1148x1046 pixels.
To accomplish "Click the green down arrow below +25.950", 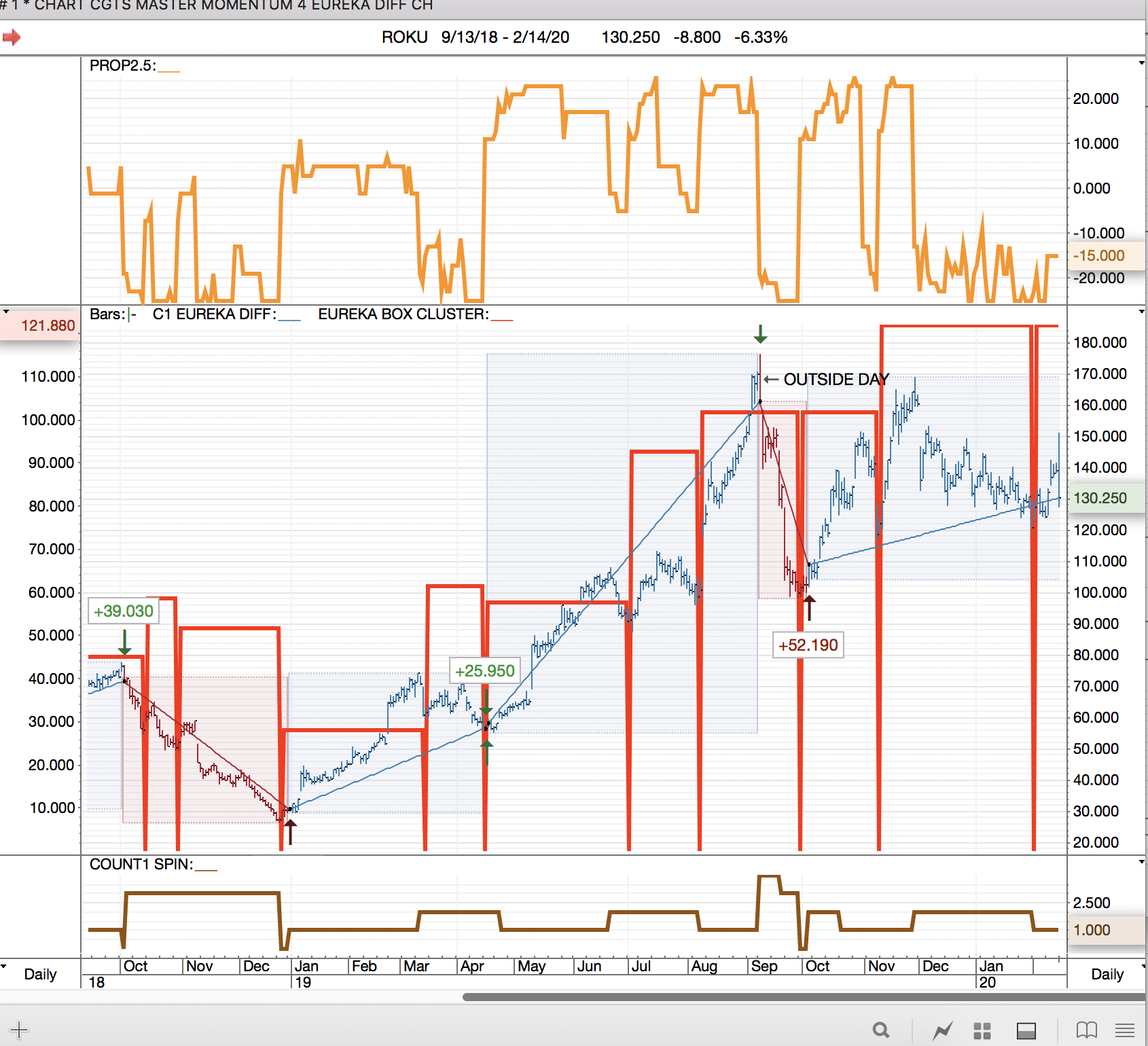I will coord(486,702).
